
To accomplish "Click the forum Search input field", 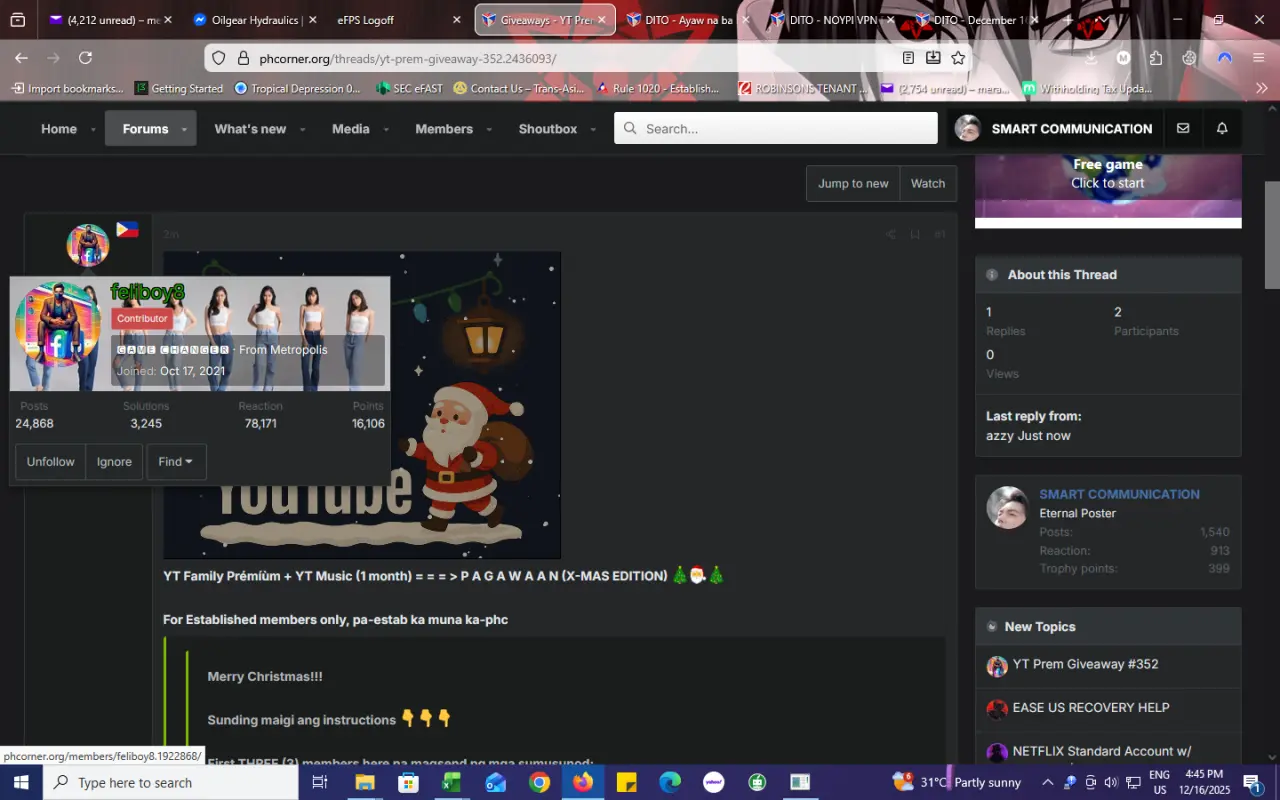I will 776,128.
